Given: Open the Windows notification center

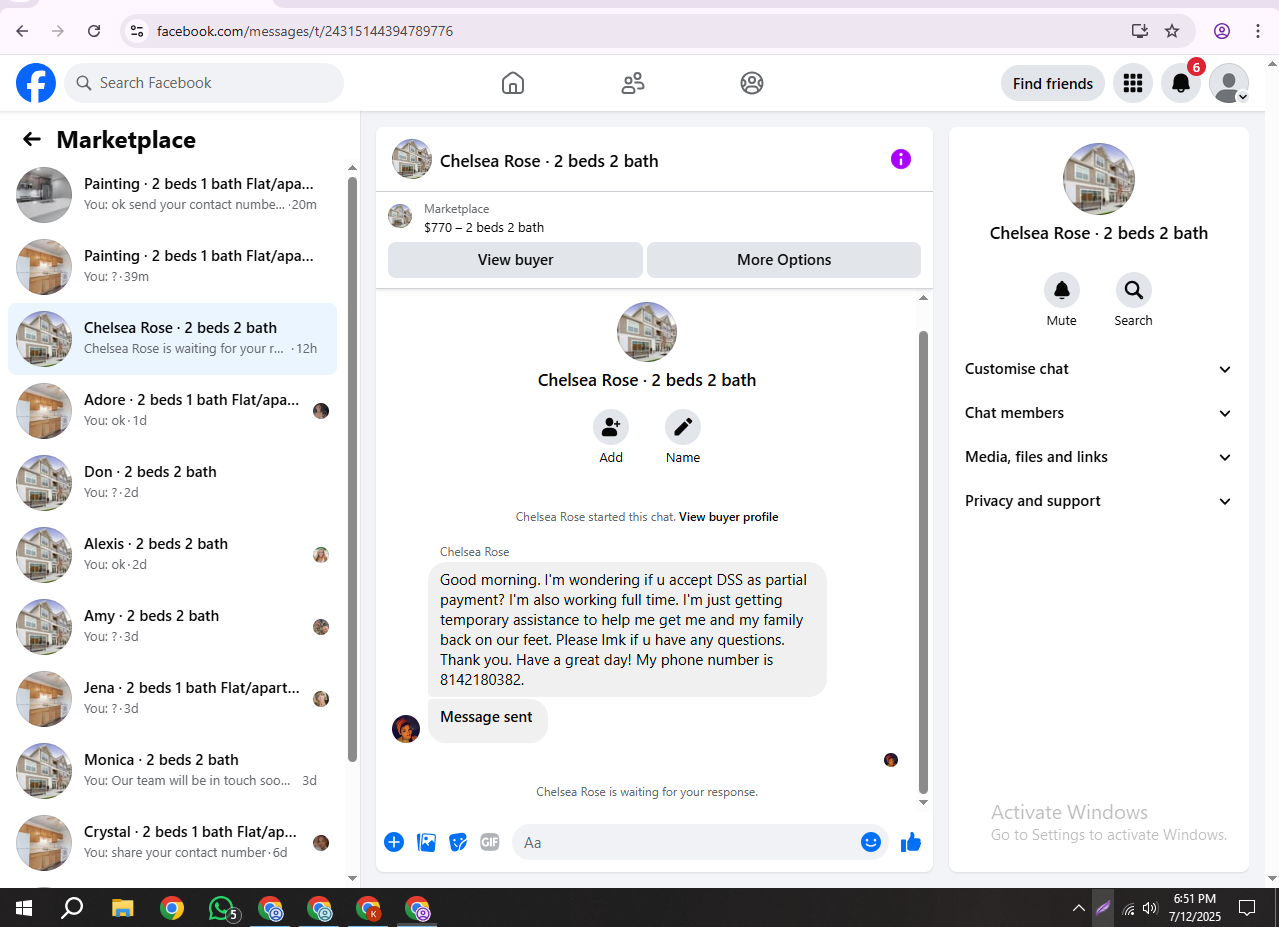Looking at the screenshot, I should click(x=1247, y=908).
